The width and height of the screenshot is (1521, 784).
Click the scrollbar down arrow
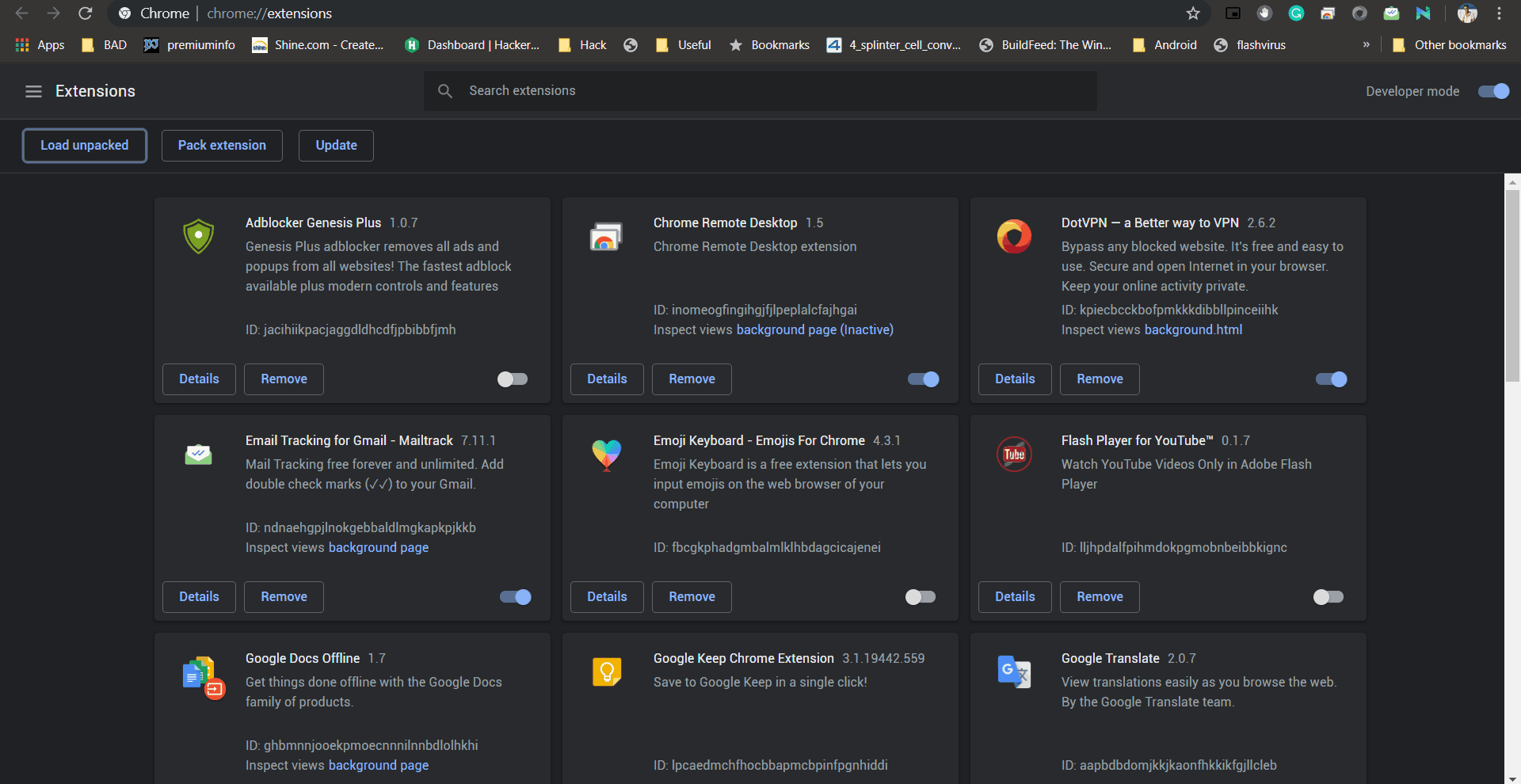tap(1512, 778)
